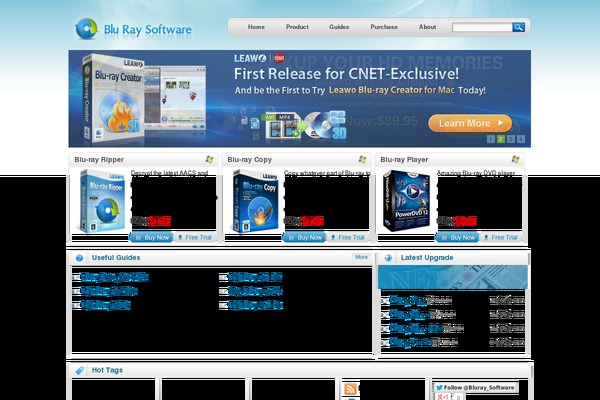Click the Hot Tags heading
This screenshot has height=400, width=600.
click(107, 370)
